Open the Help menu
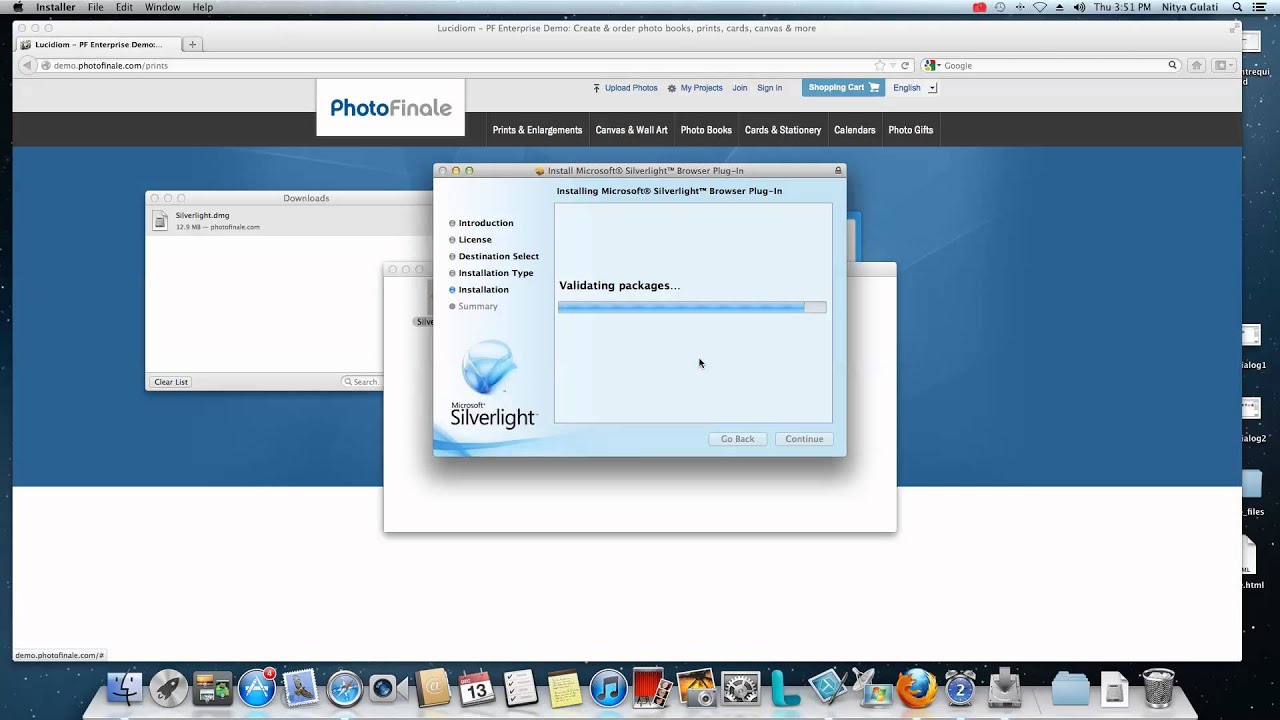Viewport: 1280px width, 720px height. [202, 7]
